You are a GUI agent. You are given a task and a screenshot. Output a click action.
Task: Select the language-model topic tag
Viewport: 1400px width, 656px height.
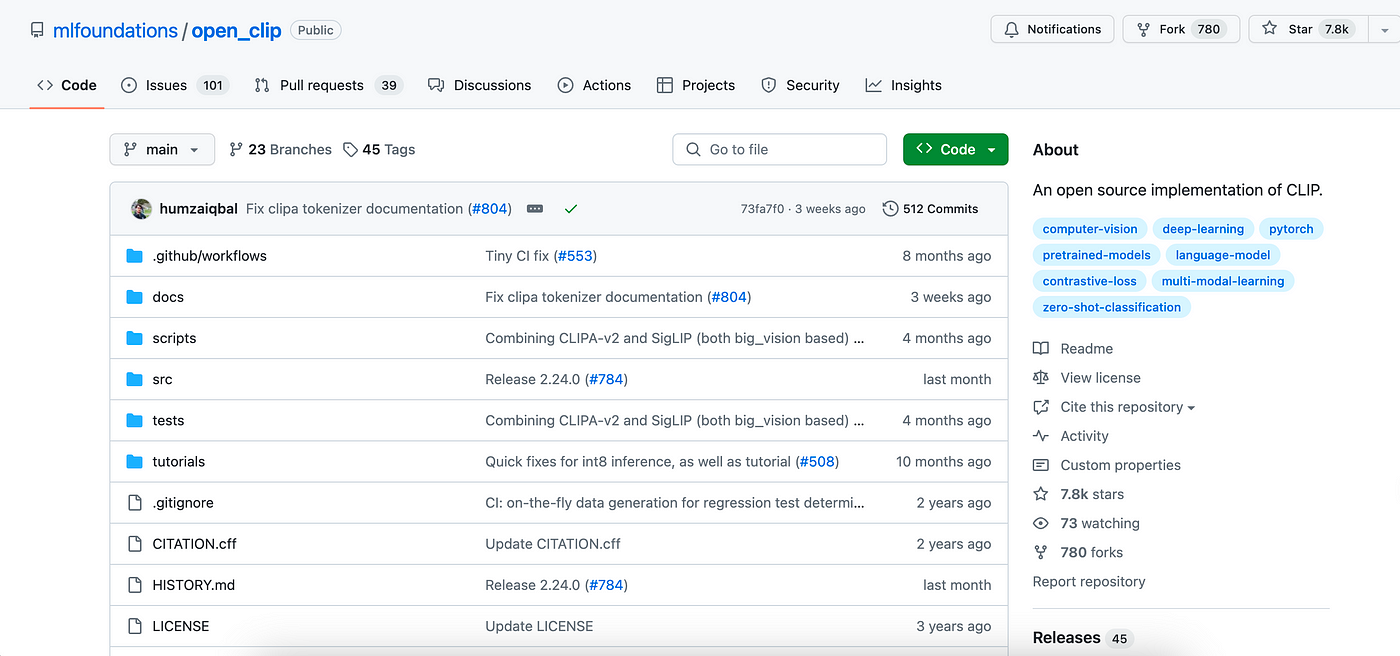pos(1223,255)
